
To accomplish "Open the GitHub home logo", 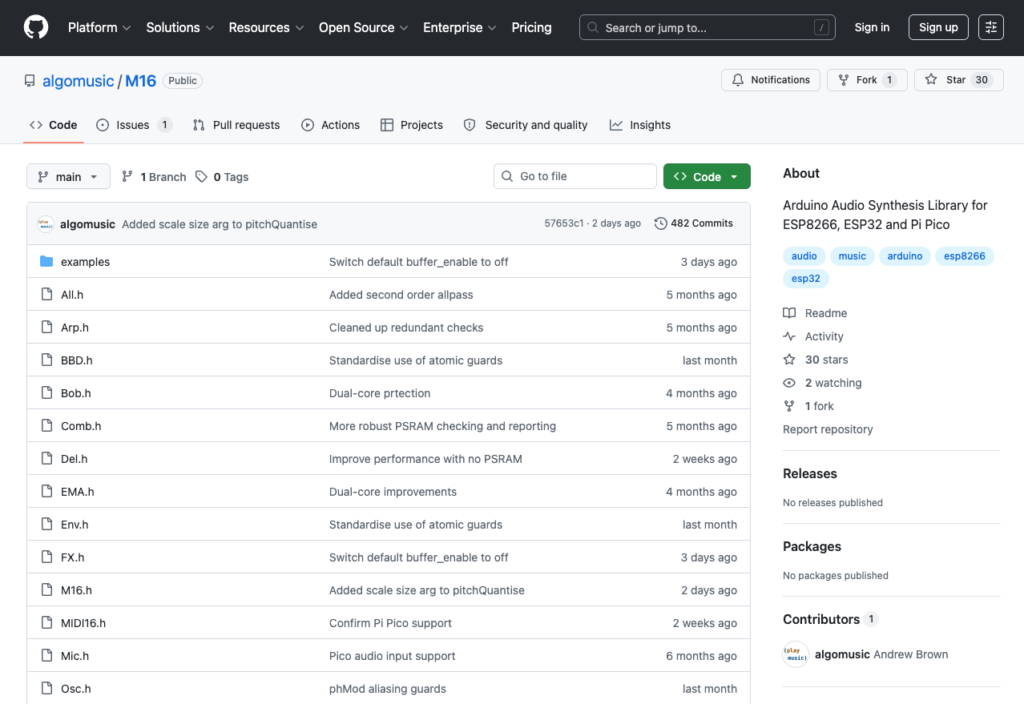I will [x=36, y=27].
